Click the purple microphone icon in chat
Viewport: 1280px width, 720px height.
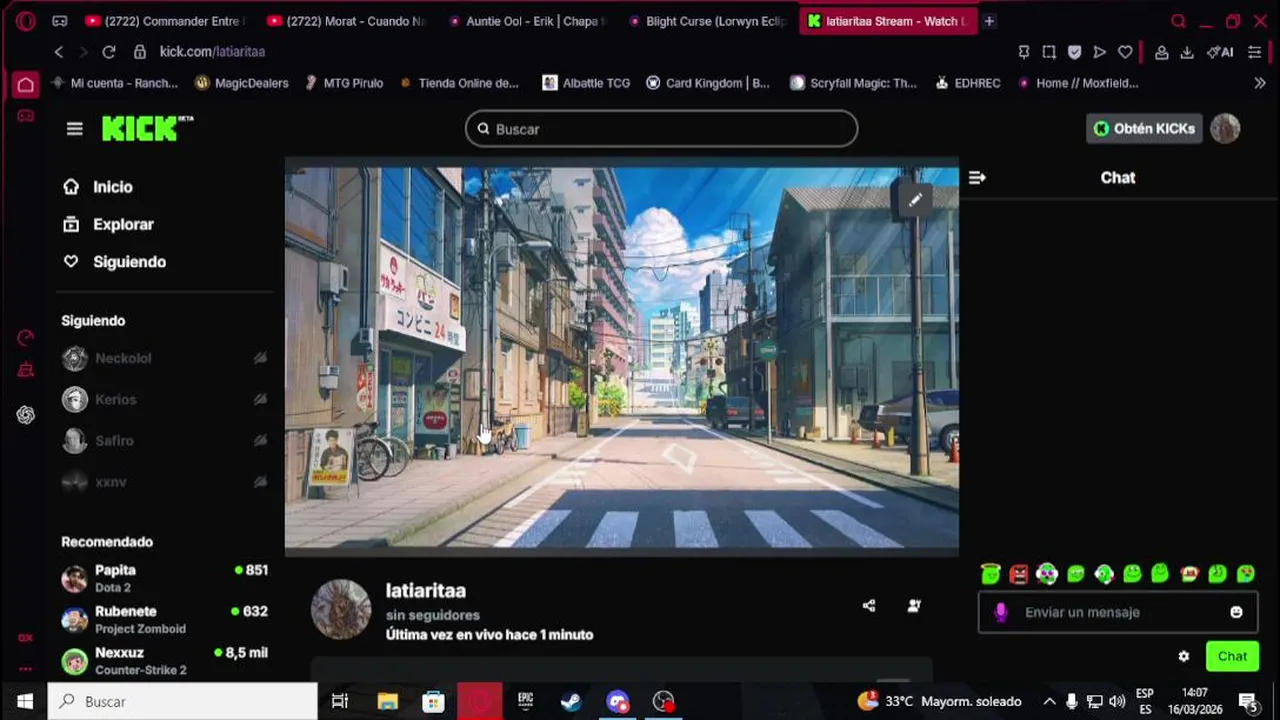1001,612
